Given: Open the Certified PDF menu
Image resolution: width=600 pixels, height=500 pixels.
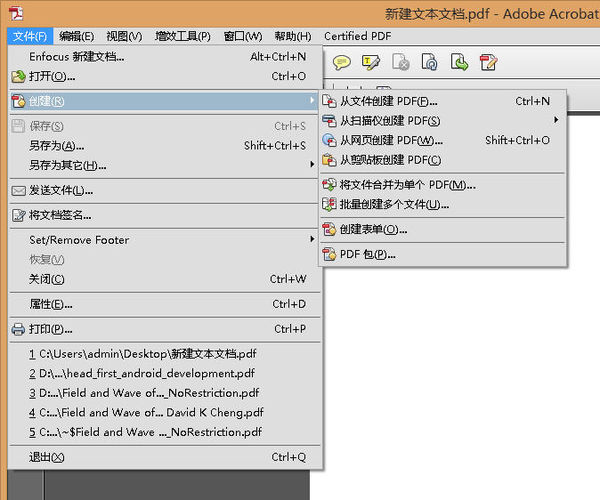Looking at the screenshot, I should [x=358, y=36].
